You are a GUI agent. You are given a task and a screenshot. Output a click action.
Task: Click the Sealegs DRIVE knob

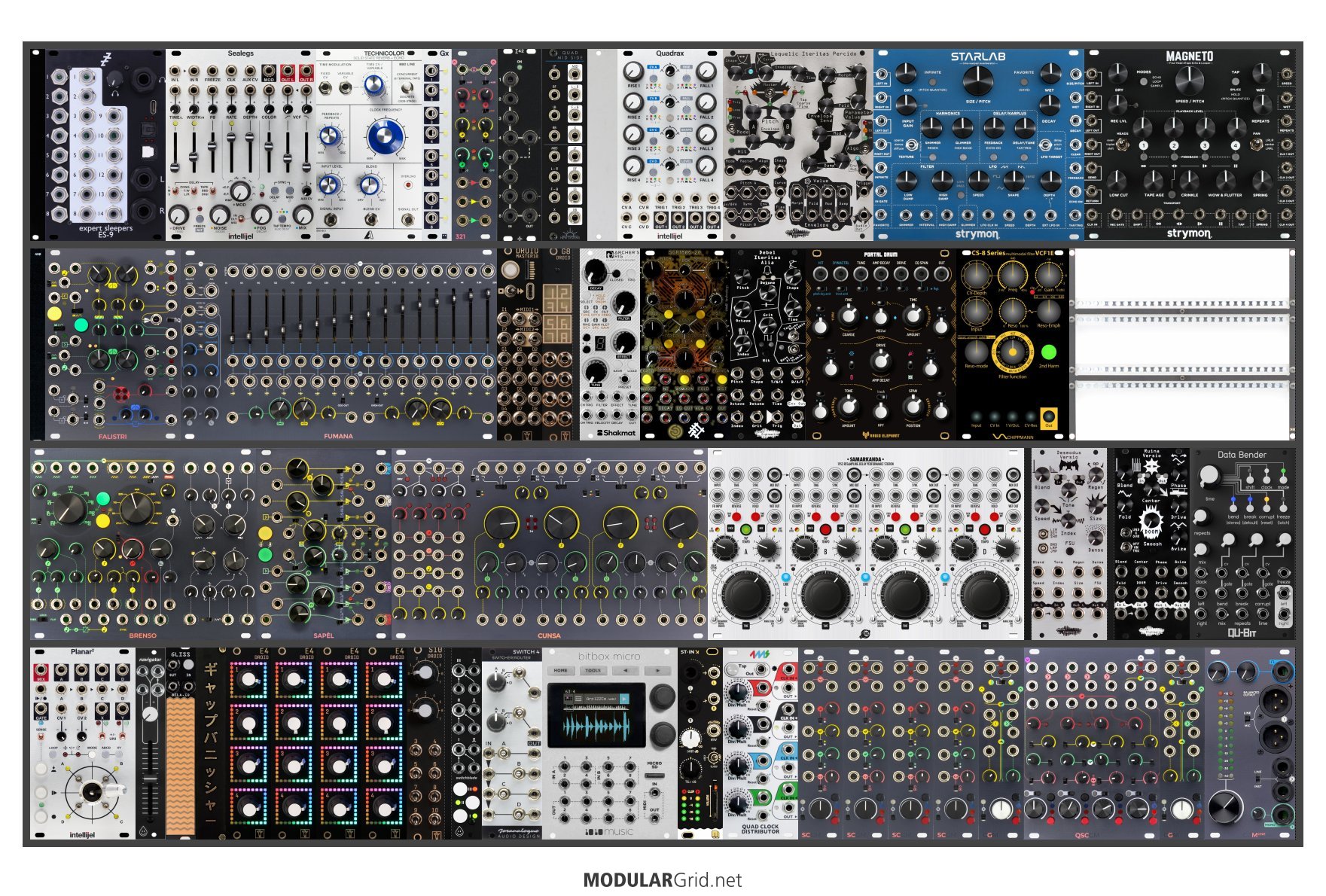click(178, 215)
